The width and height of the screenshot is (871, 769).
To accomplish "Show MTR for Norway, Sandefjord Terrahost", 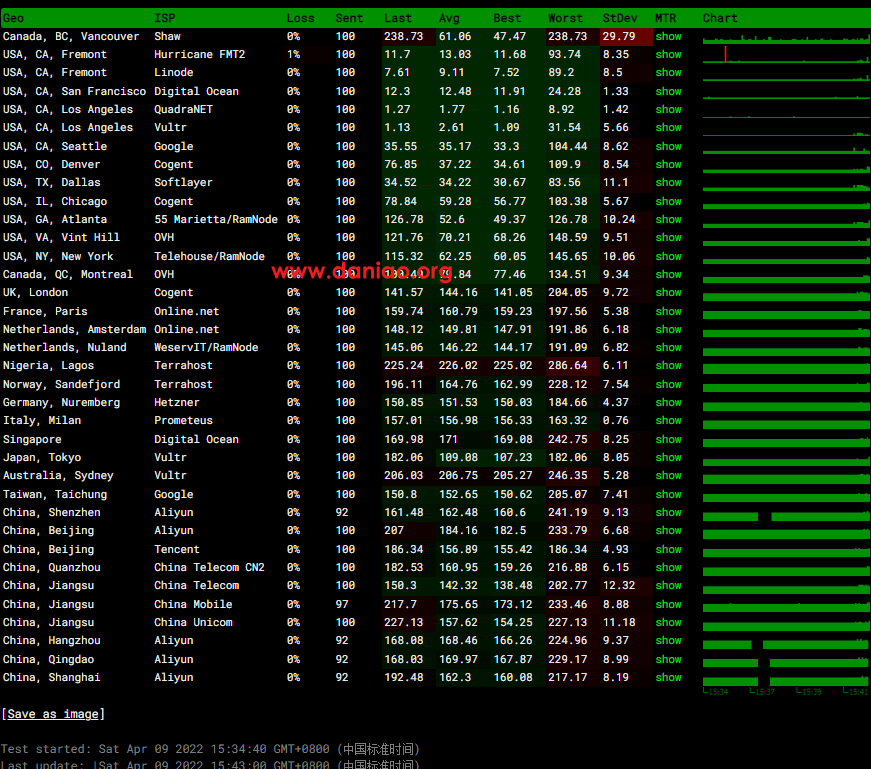I will point(668,384).
